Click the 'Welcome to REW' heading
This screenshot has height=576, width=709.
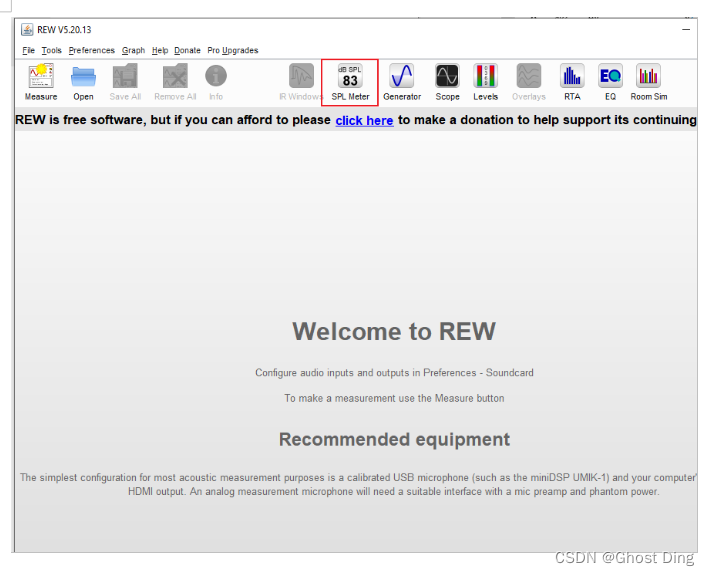point(394,331)
